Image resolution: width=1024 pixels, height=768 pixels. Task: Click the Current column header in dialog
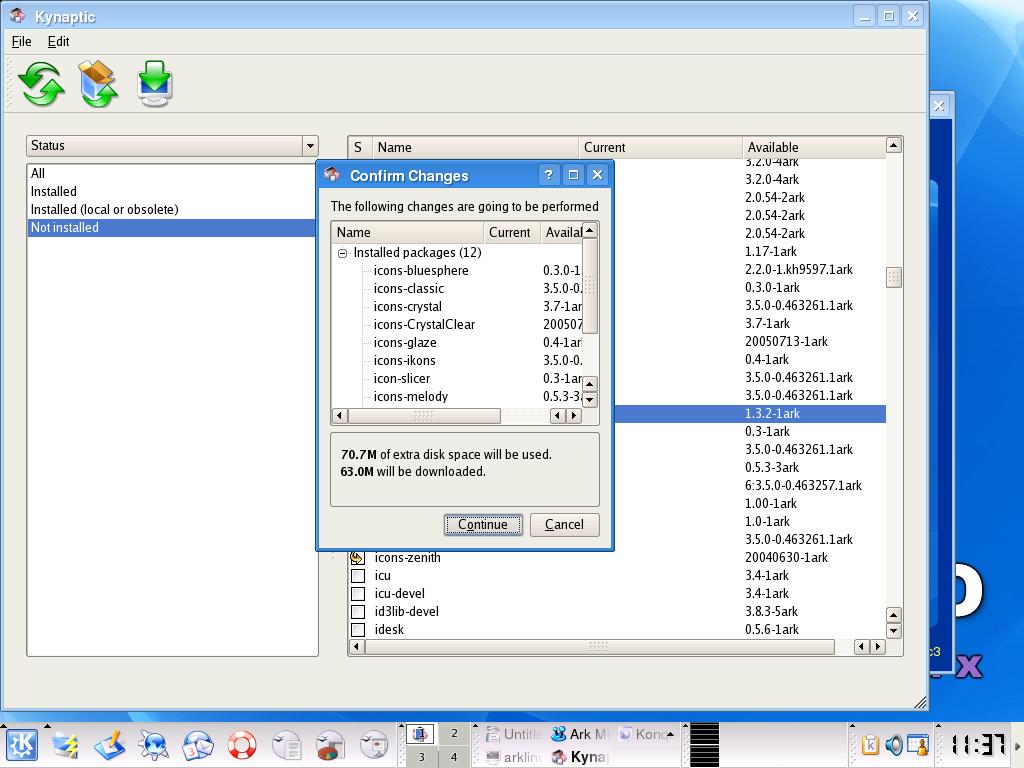coord(511,232)
